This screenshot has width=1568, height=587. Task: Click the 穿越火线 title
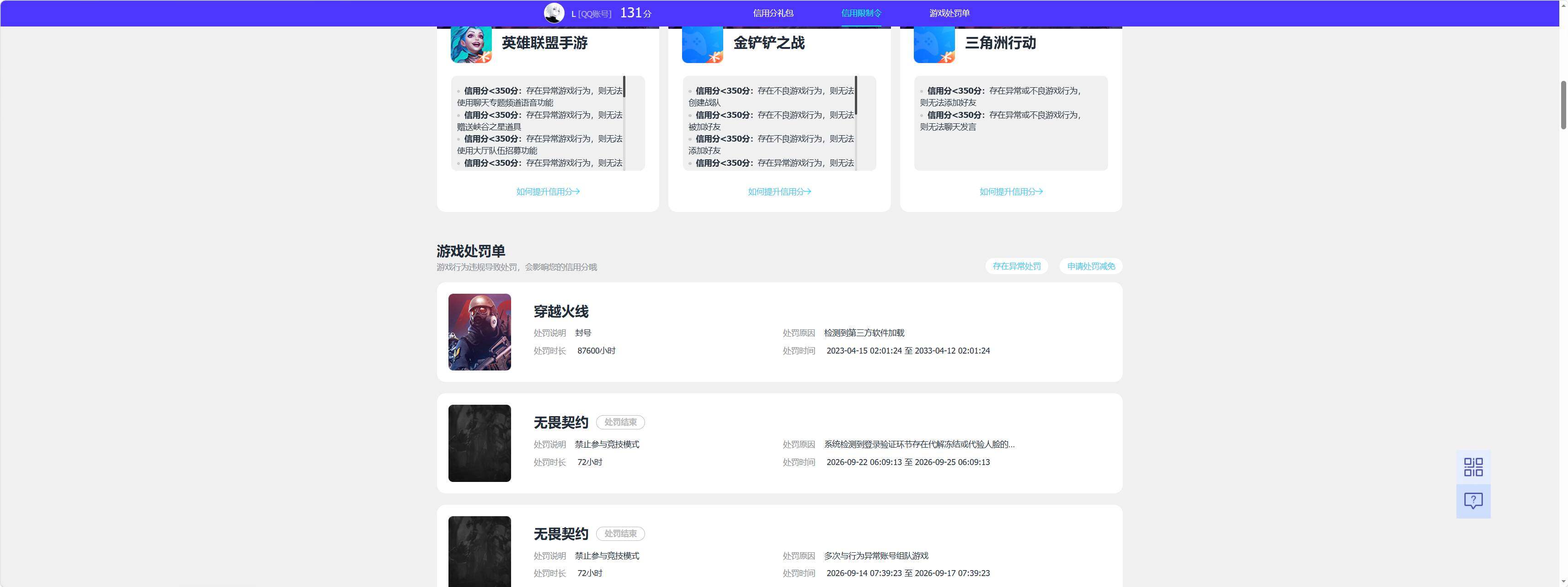[x=561, y=312]
